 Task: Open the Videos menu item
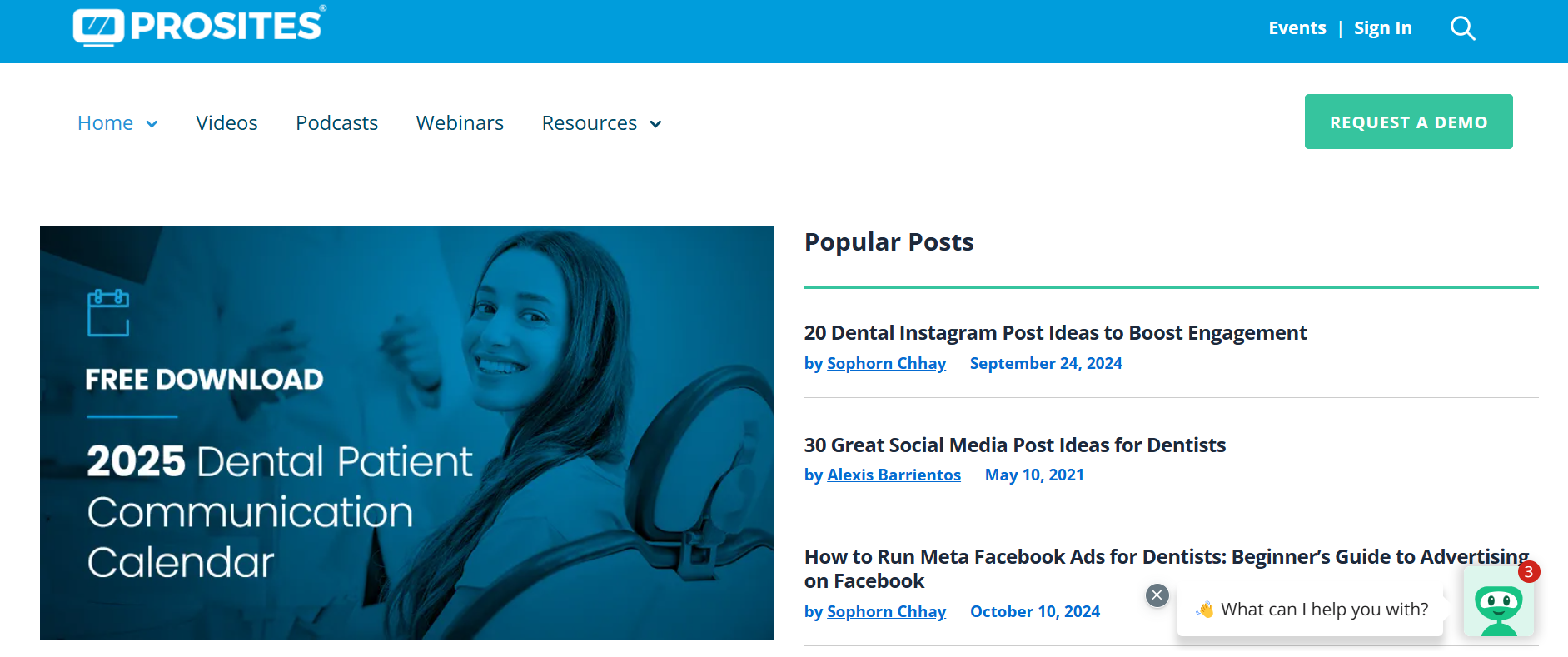(x=226, y=123)
